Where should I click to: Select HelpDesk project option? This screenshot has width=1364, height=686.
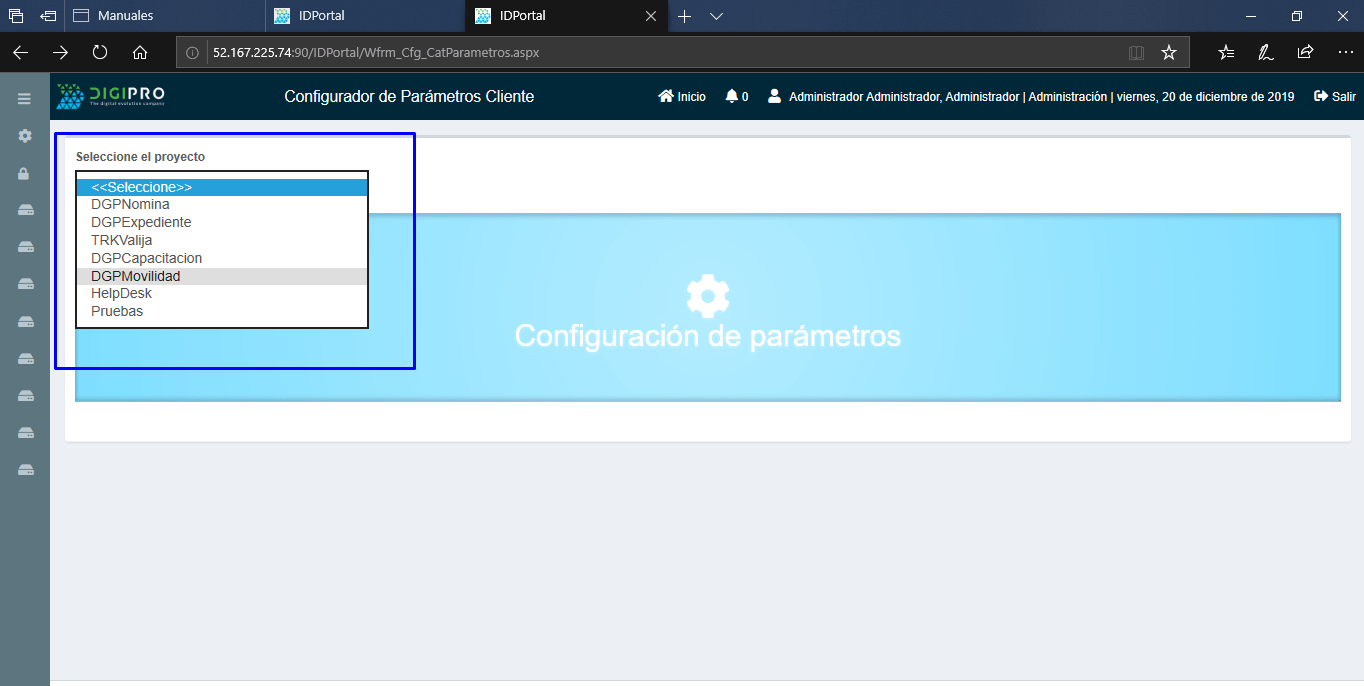(x=122, y=294)
